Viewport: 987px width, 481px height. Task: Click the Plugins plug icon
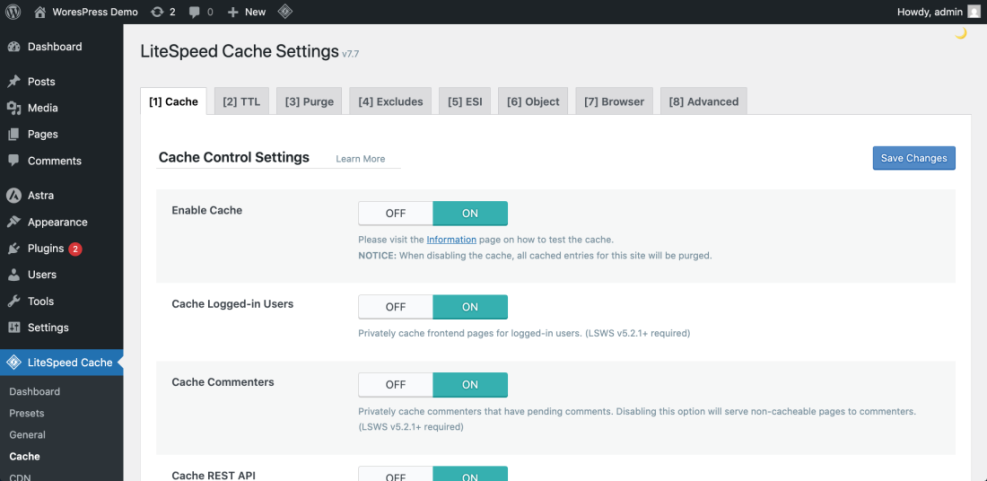click(14, 248)
